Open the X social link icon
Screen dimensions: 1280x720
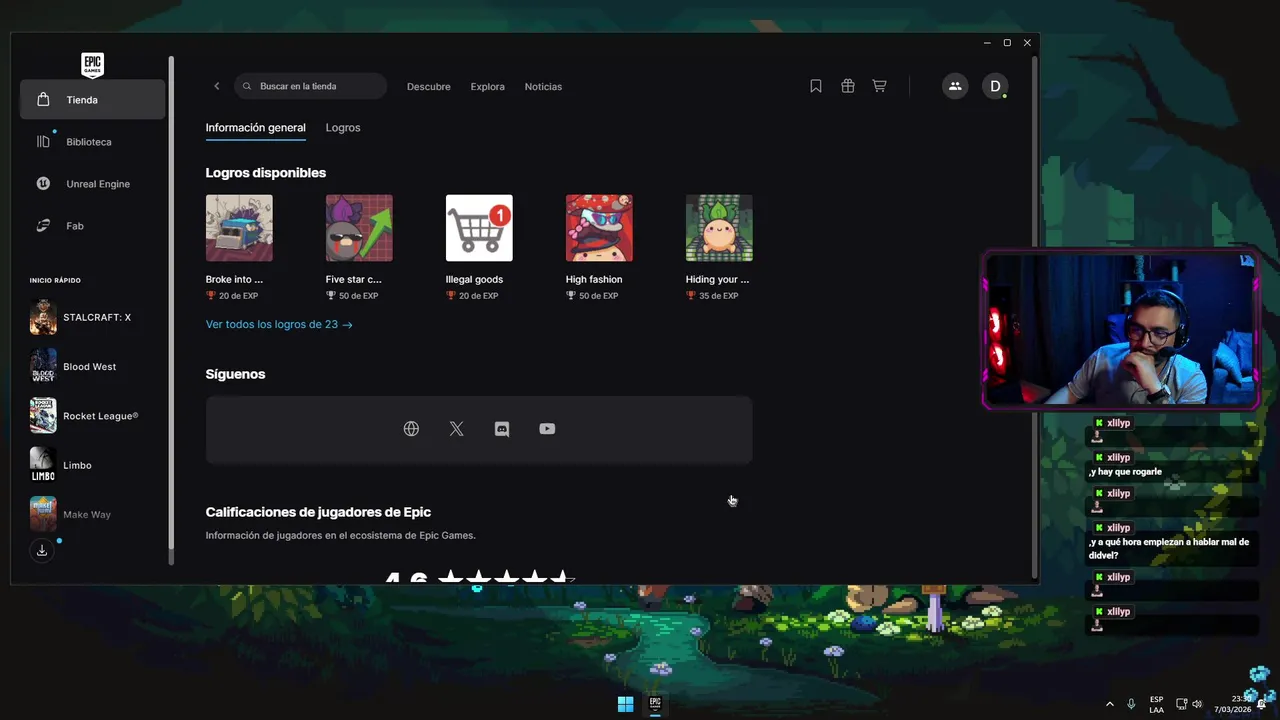coord(457,429)
